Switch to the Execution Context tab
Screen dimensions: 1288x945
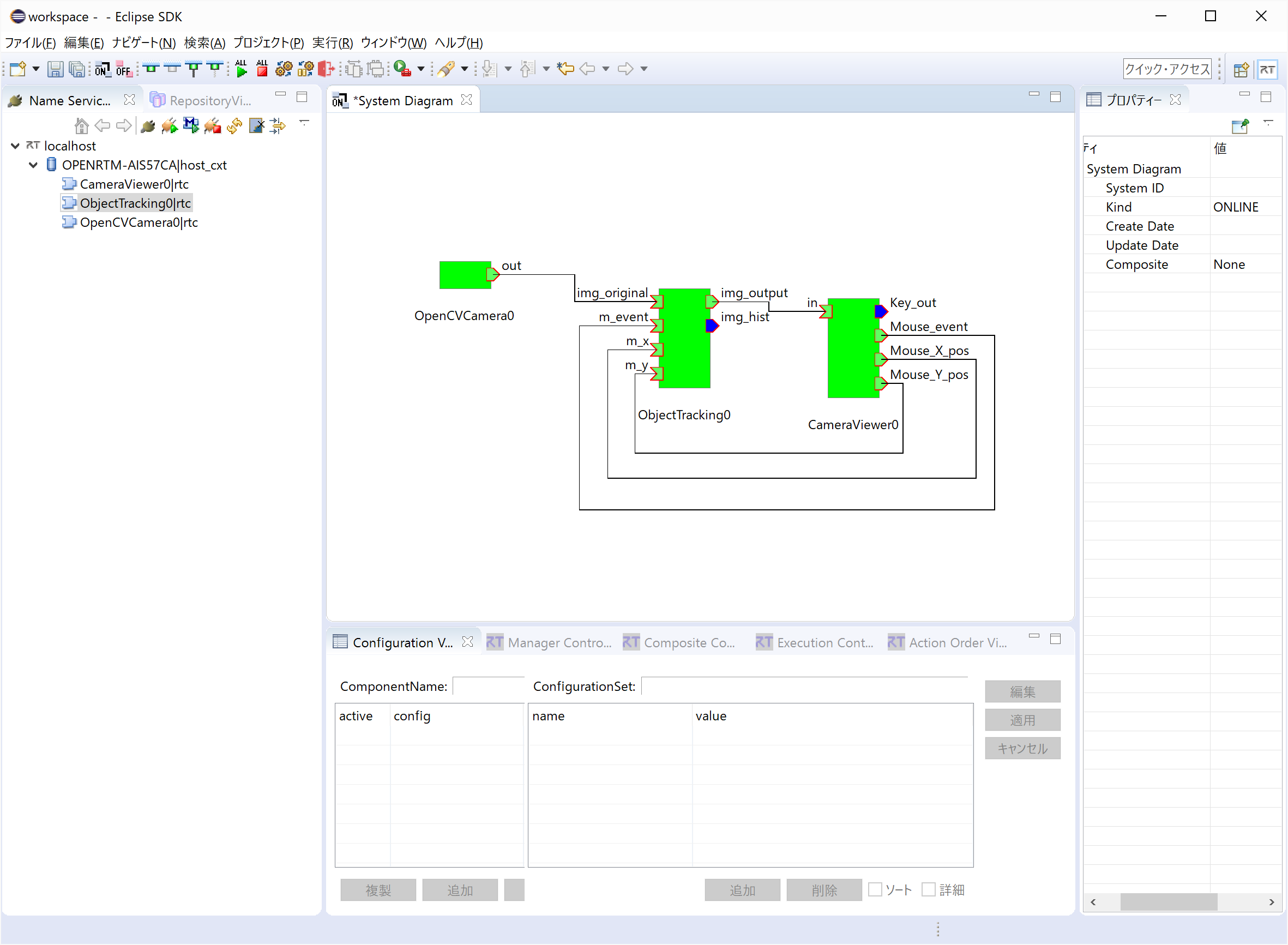(x=815, y=642)
